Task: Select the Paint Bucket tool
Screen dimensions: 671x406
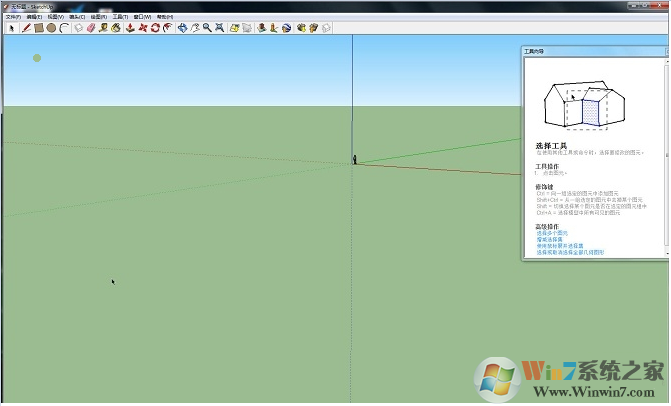Action: (116, 28)
